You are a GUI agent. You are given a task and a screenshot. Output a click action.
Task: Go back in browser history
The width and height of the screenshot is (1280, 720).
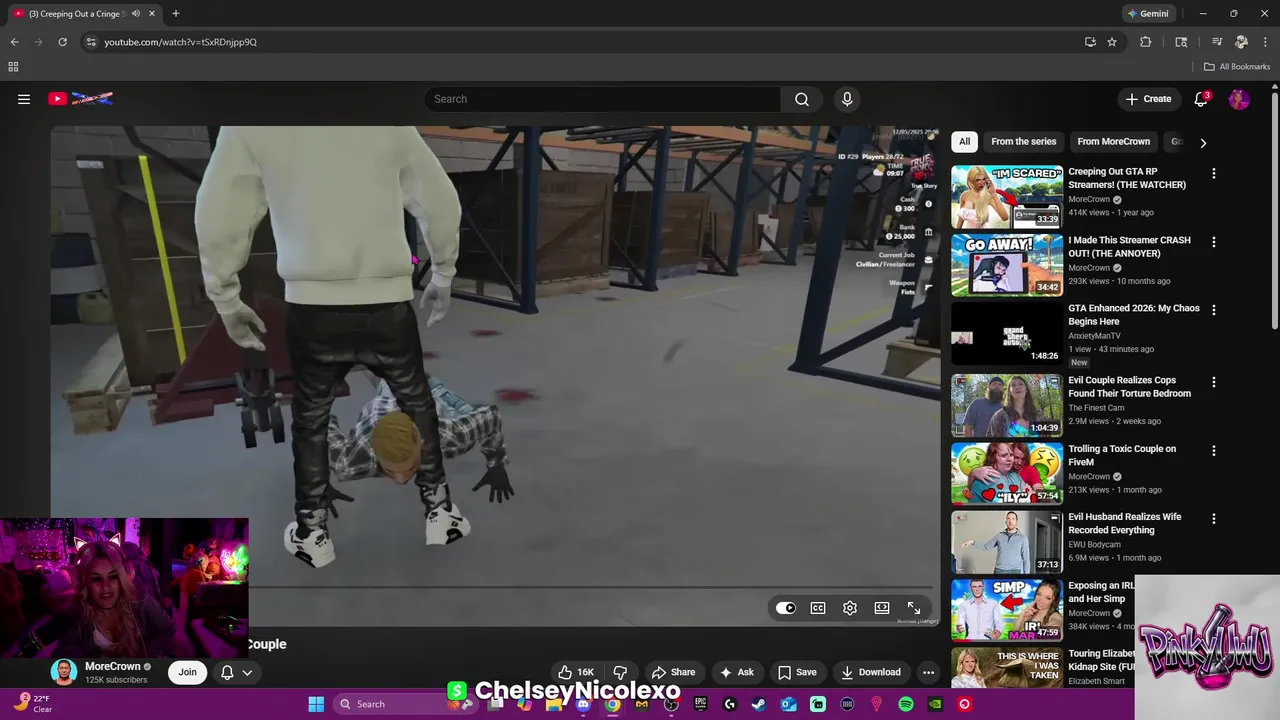pos(14,42)
